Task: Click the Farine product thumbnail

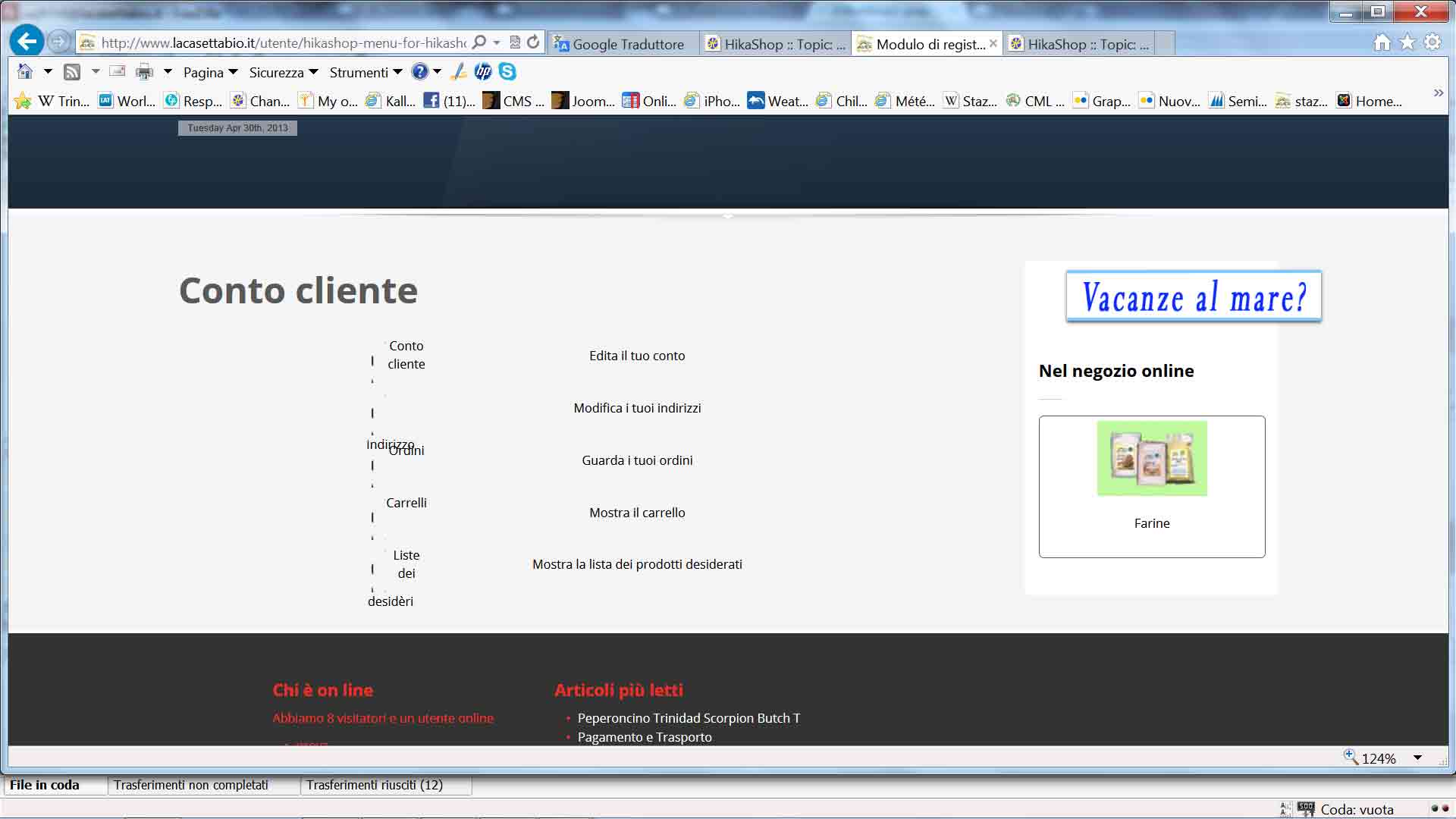Action: (1151, 459)
